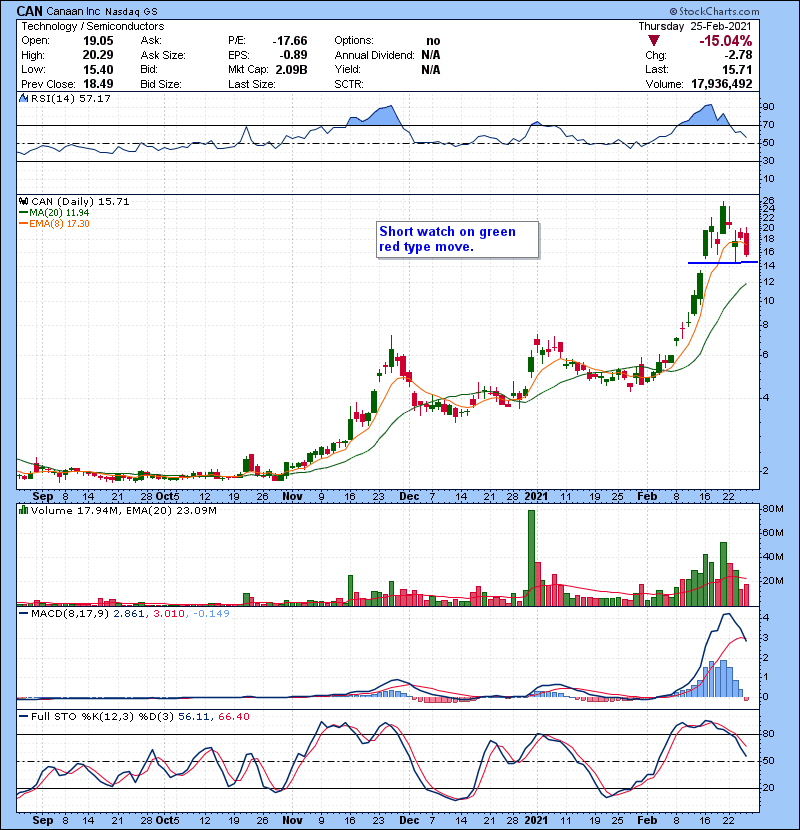Viewport: 800px width, 830px height.
Task: Select the Mkt Cap value 2.09B
Action: pyautogui.click(x=291, y=70)
